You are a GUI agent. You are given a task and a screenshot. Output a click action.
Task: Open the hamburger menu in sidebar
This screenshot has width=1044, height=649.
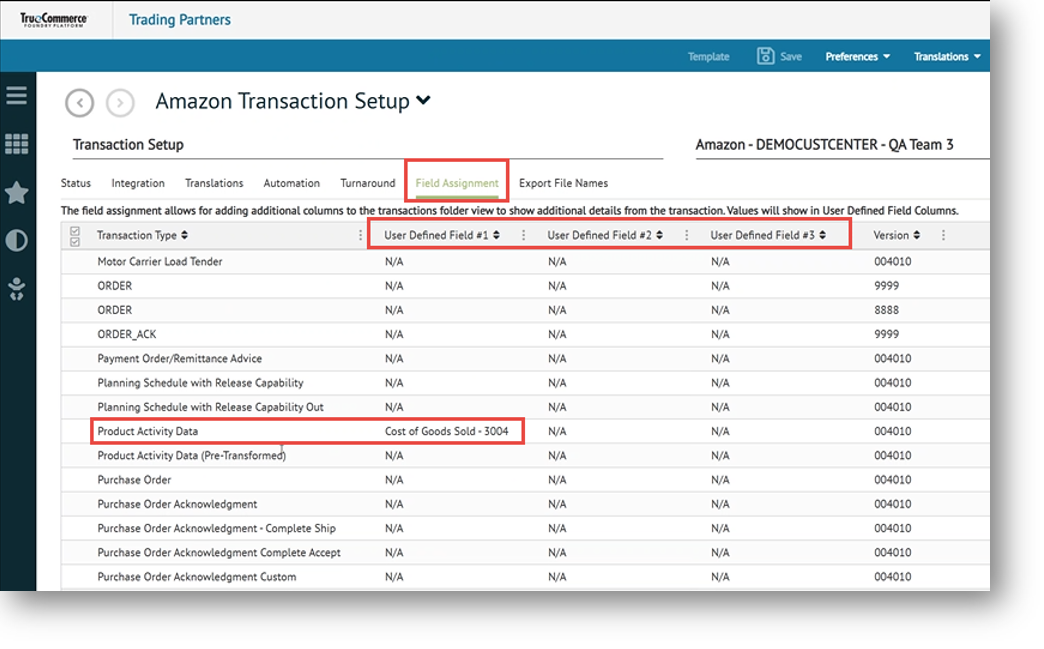click(17, 95)
